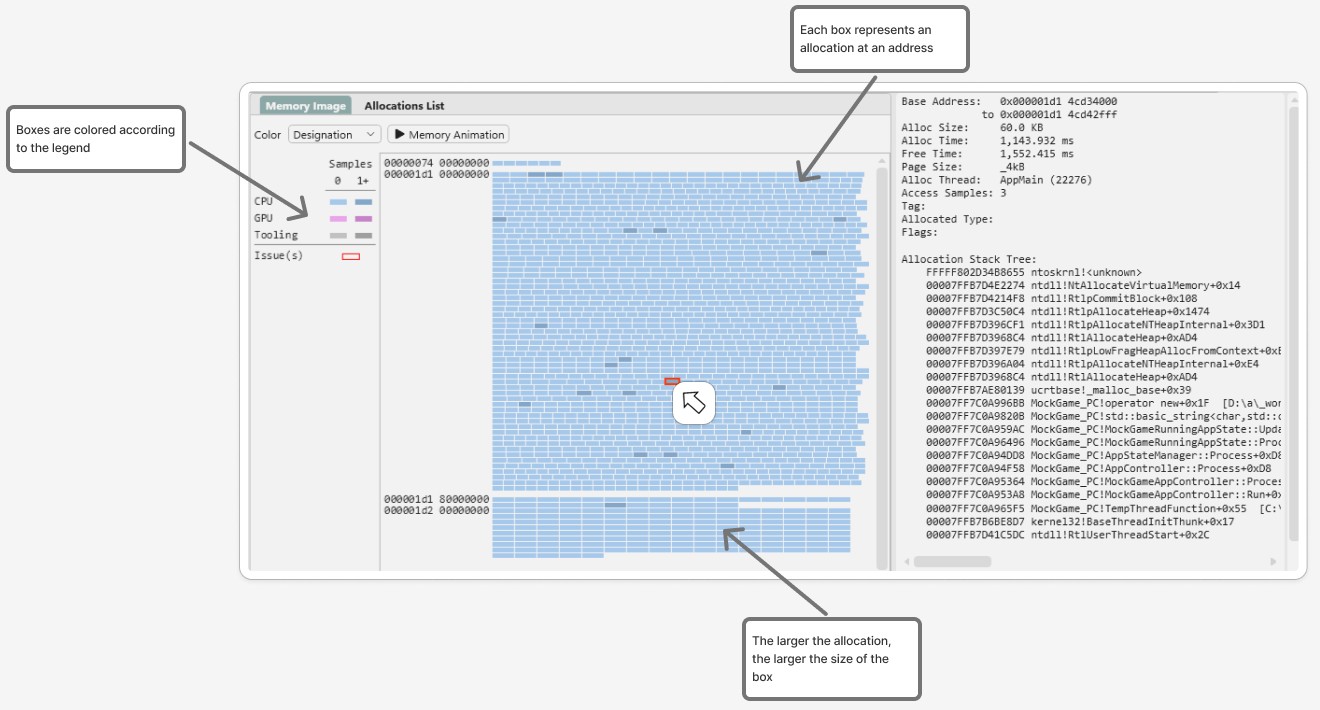Click the memory image vertical scrollbar
Viewport: 1320px width, 710px height.
point(881,360)
